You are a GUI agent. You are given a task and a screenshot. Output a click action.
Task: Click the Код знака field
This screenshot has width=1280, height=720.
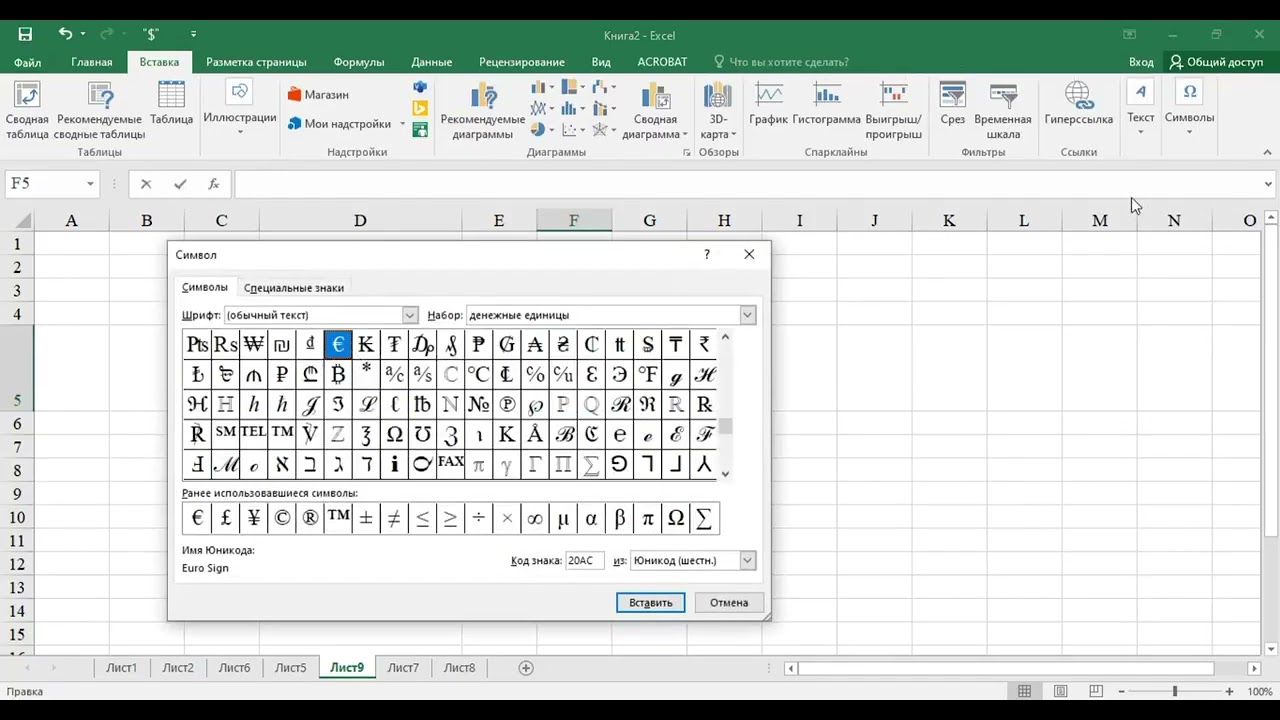[x=585, y=560]
